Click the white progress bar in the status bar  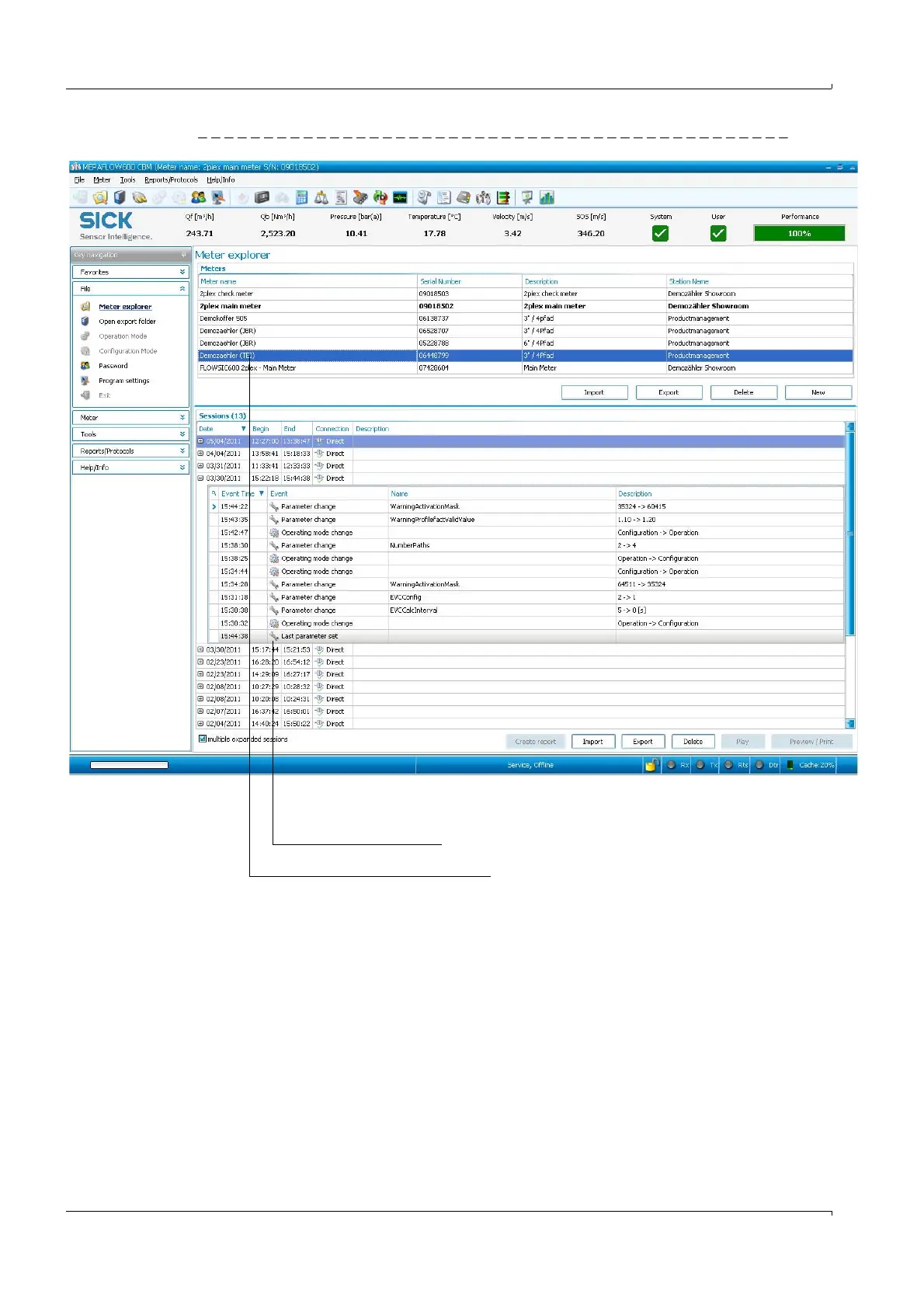pos(129,766)
